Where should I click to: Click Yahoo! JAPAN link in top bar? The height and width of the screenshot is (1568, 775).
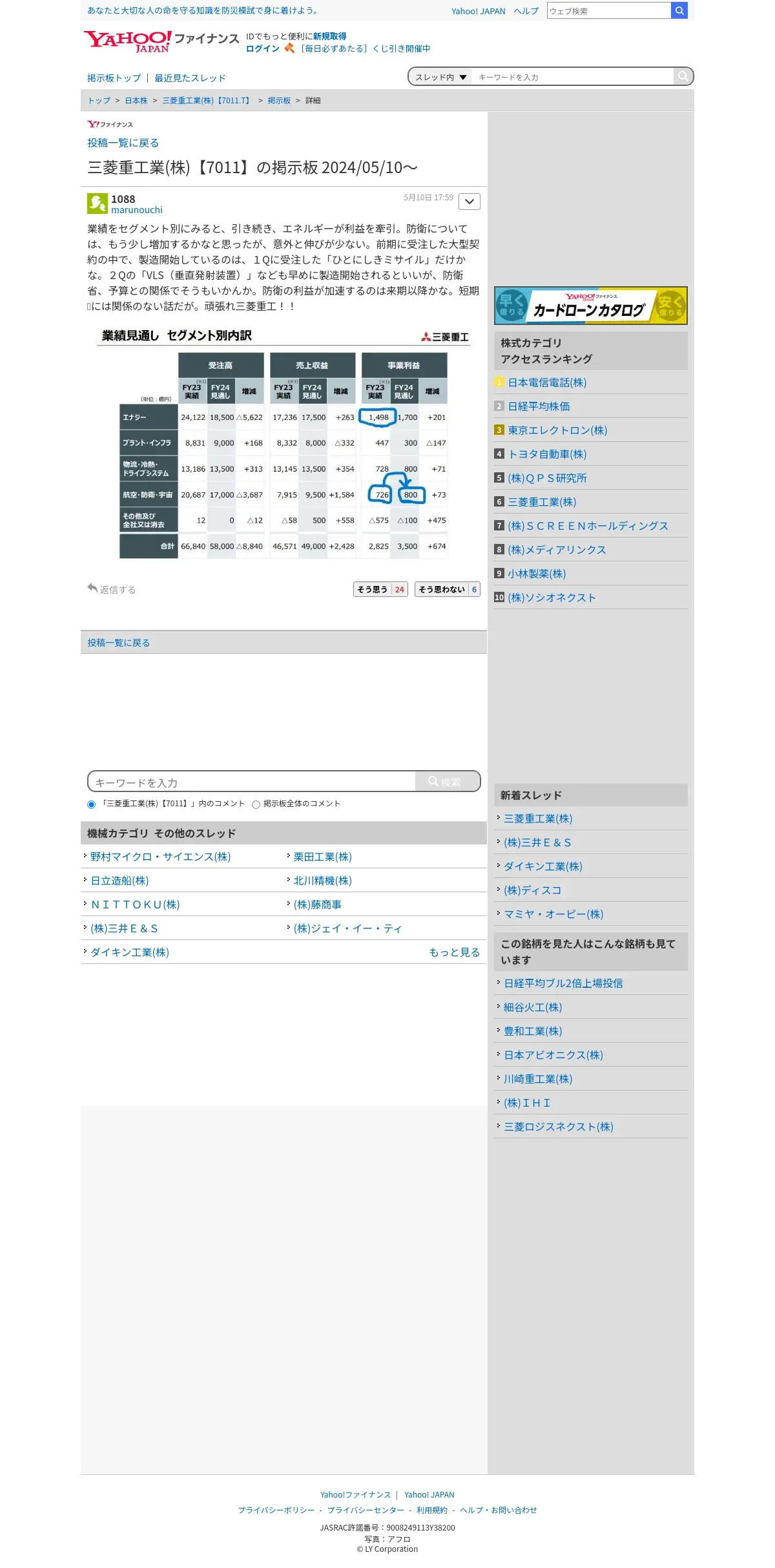tap(478, 11)
